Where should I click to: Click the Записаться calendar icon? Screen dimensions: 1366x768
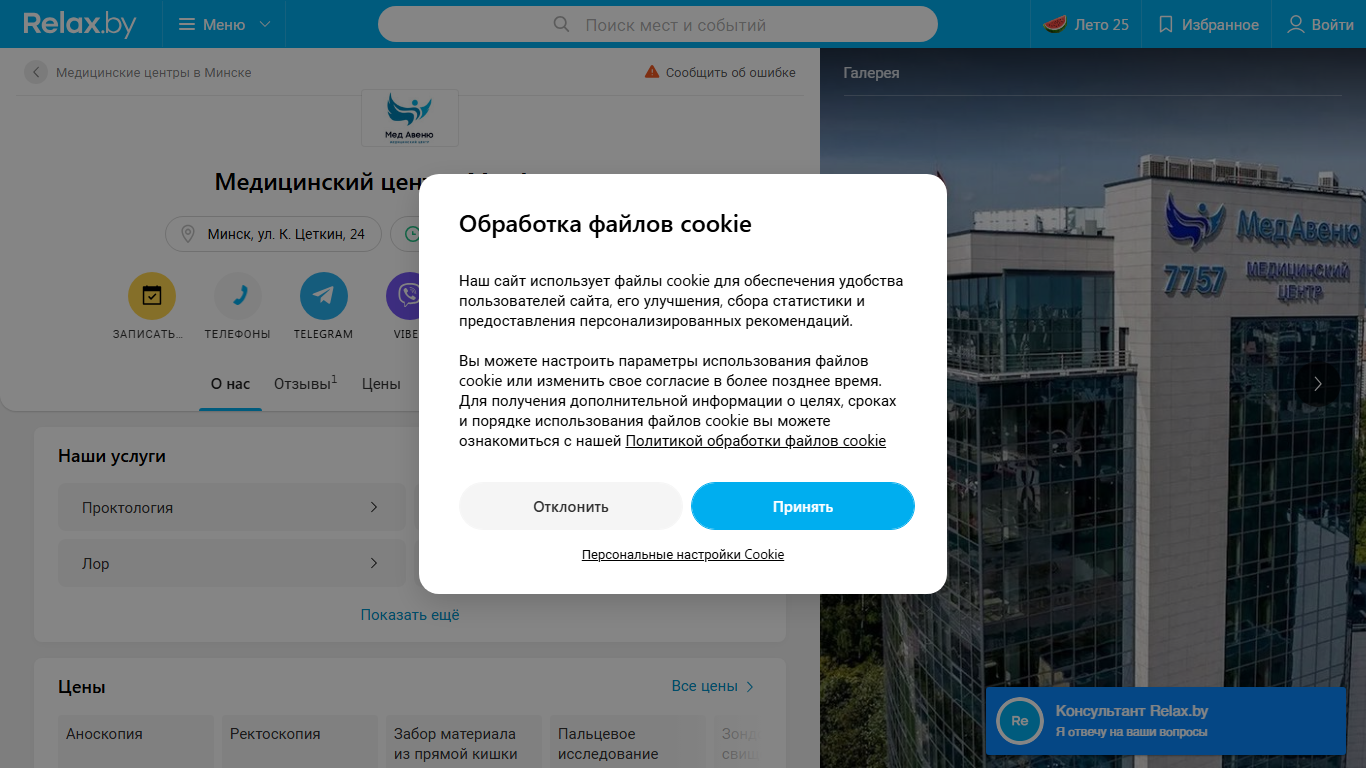(x=151, y=296)
